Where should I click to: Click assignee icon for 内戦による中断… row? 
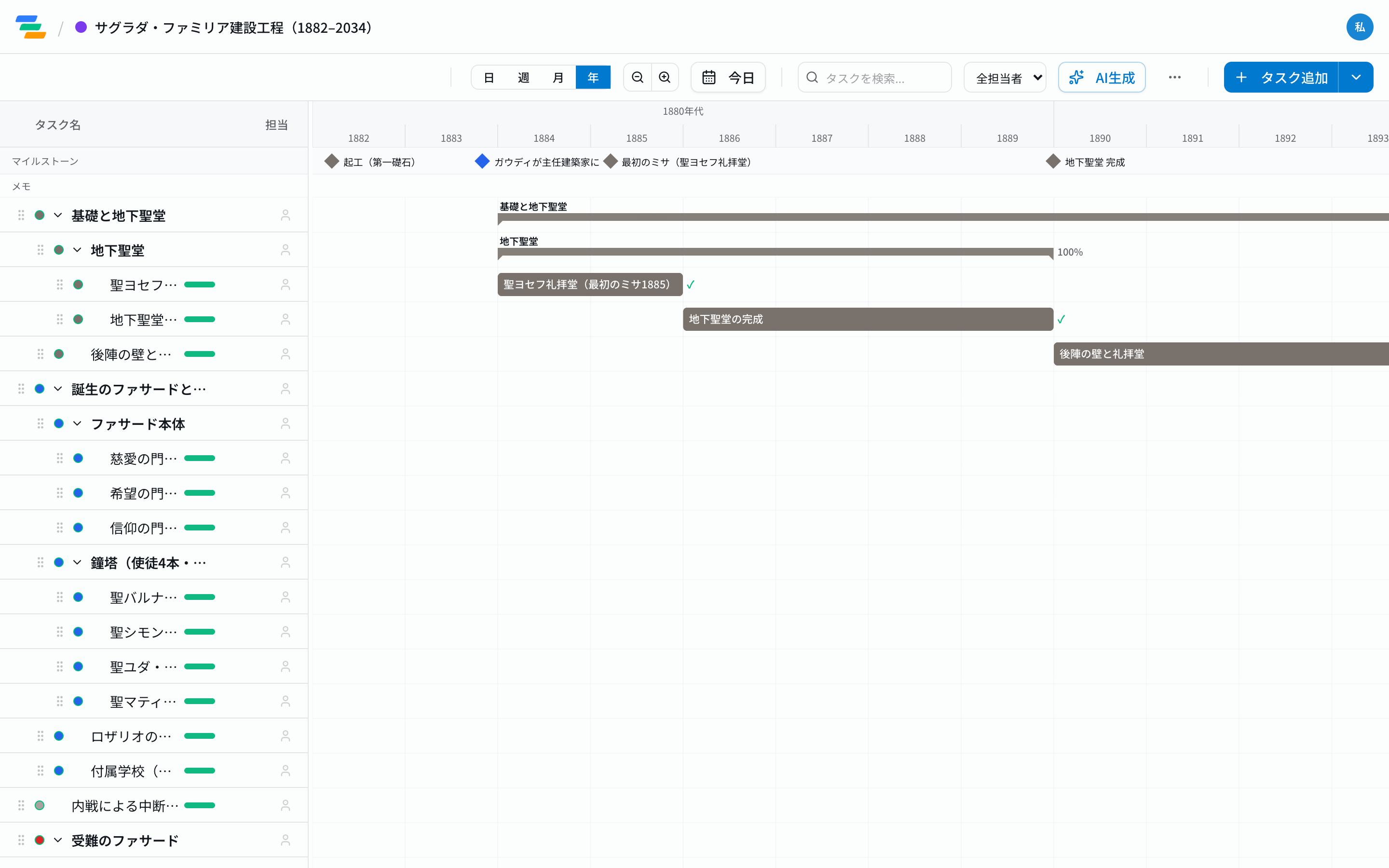point(285,805)
